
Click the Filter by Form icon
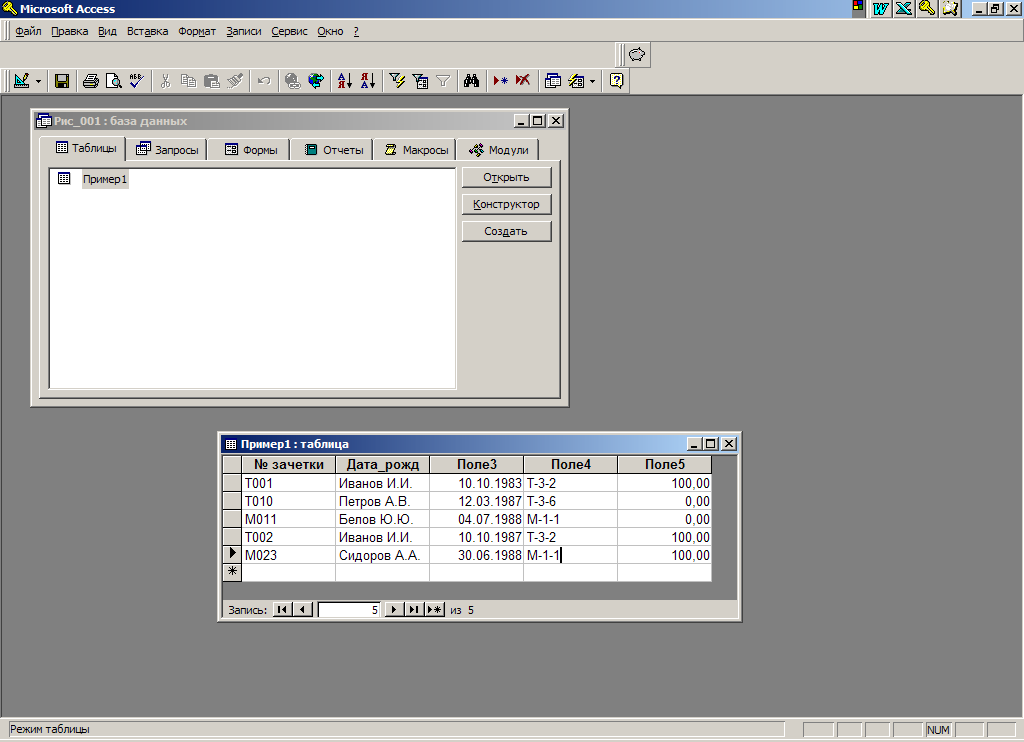420,81
